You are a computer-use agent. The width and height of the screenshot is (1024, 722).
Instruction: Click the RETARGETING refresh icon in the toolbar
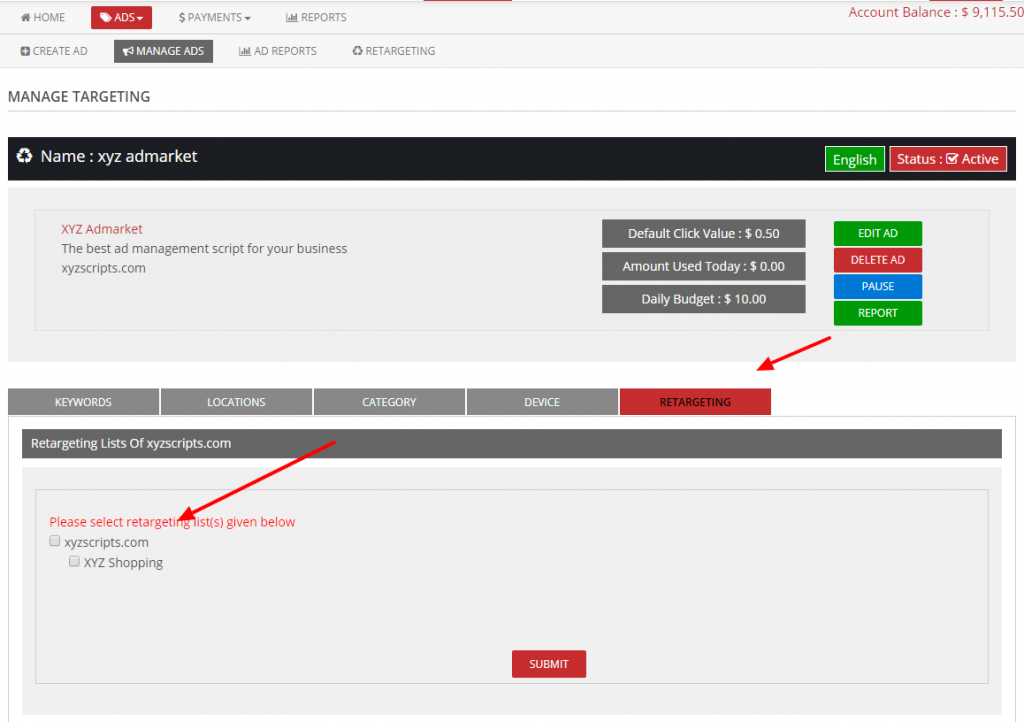357,50
